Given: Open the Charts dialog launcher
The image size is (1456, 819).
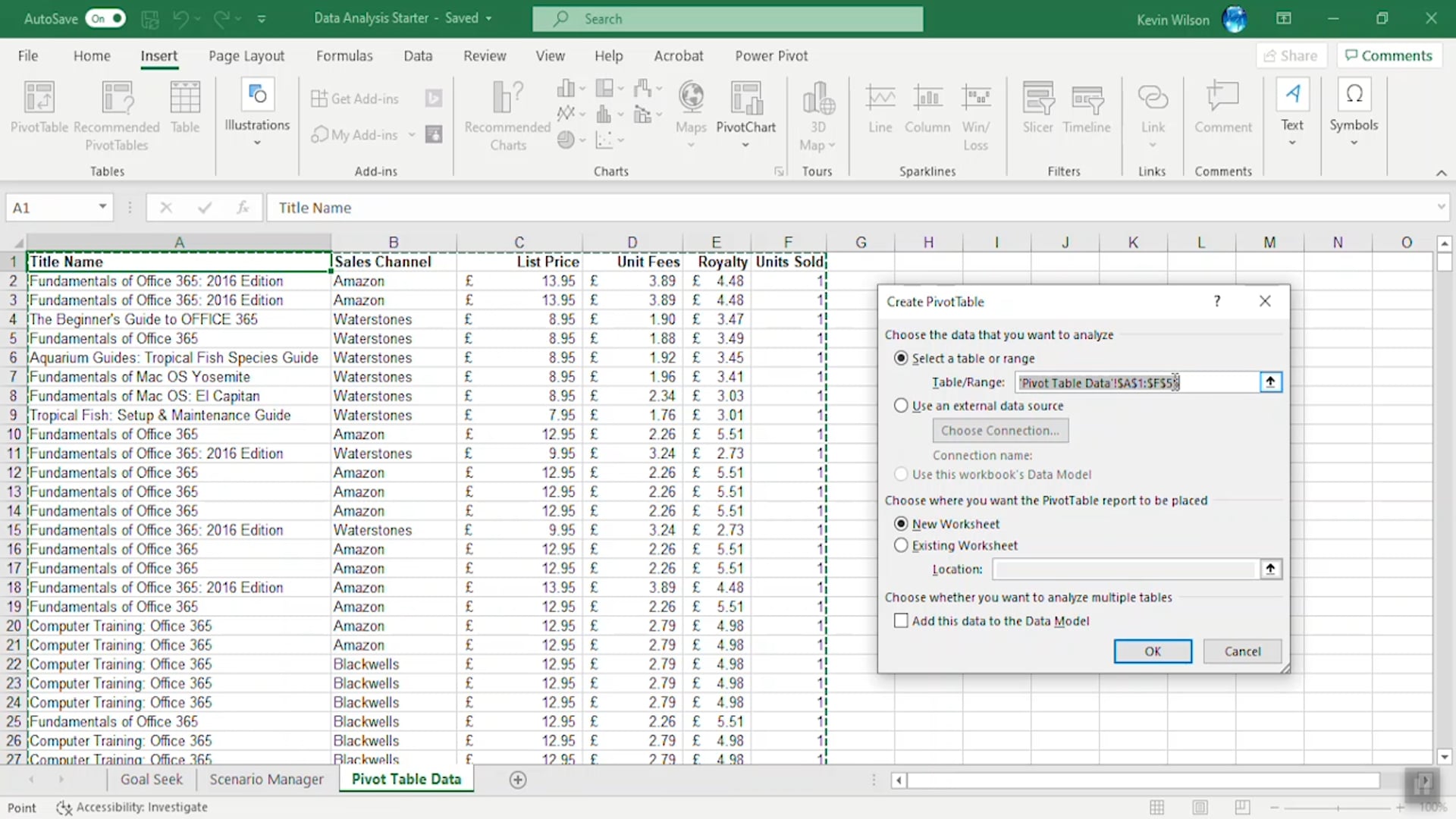Looking at the screenshot, I should click(x=779, y=171).
